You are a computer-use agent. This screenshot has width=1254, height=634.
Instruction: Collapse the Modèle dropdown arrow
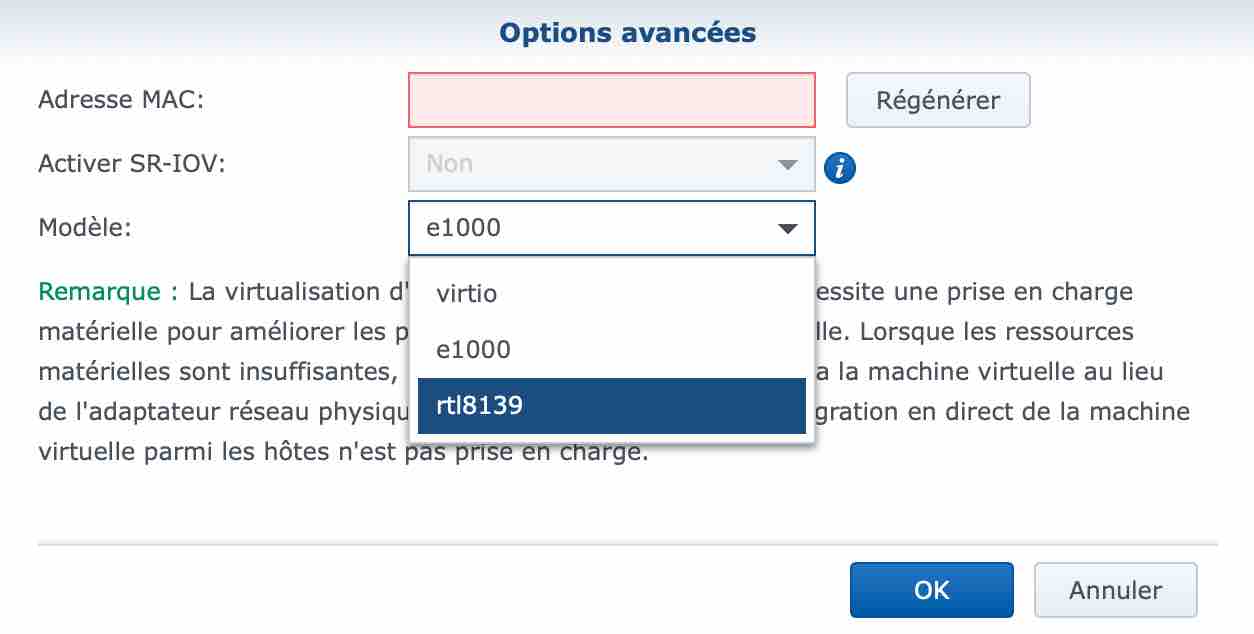(788, 229)
